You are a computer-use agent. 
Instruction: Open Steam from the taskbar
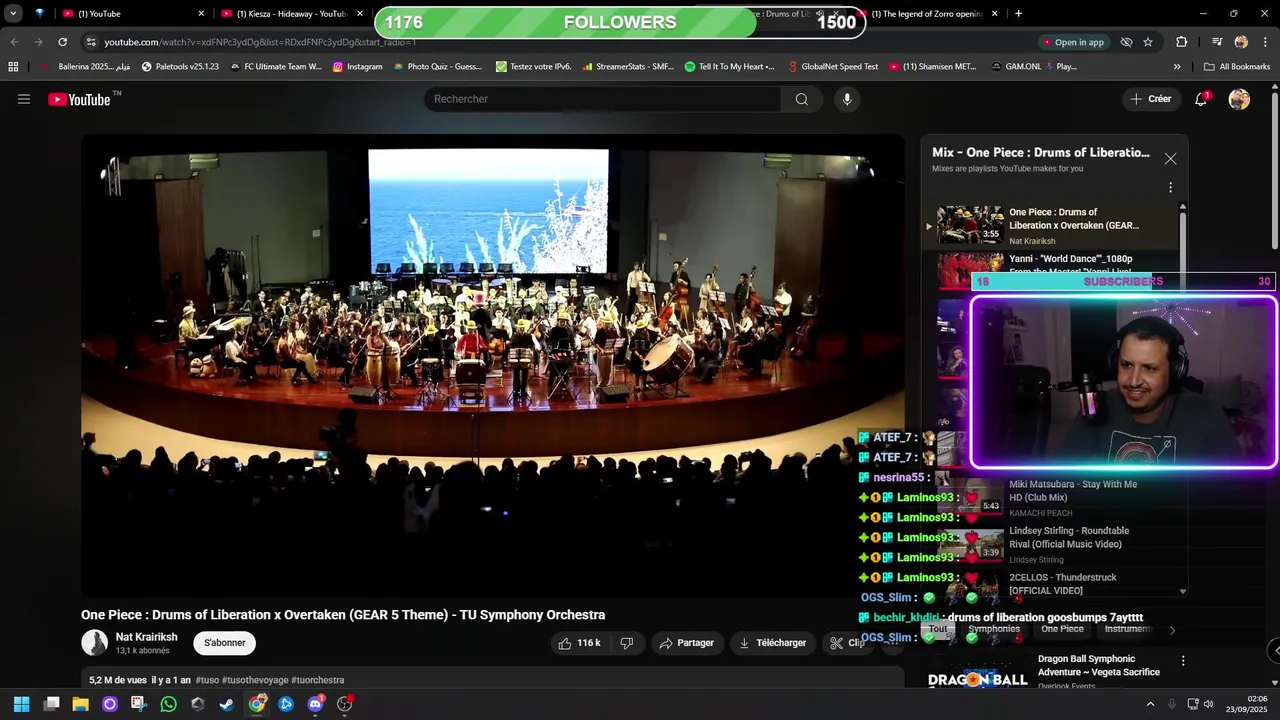227,704
